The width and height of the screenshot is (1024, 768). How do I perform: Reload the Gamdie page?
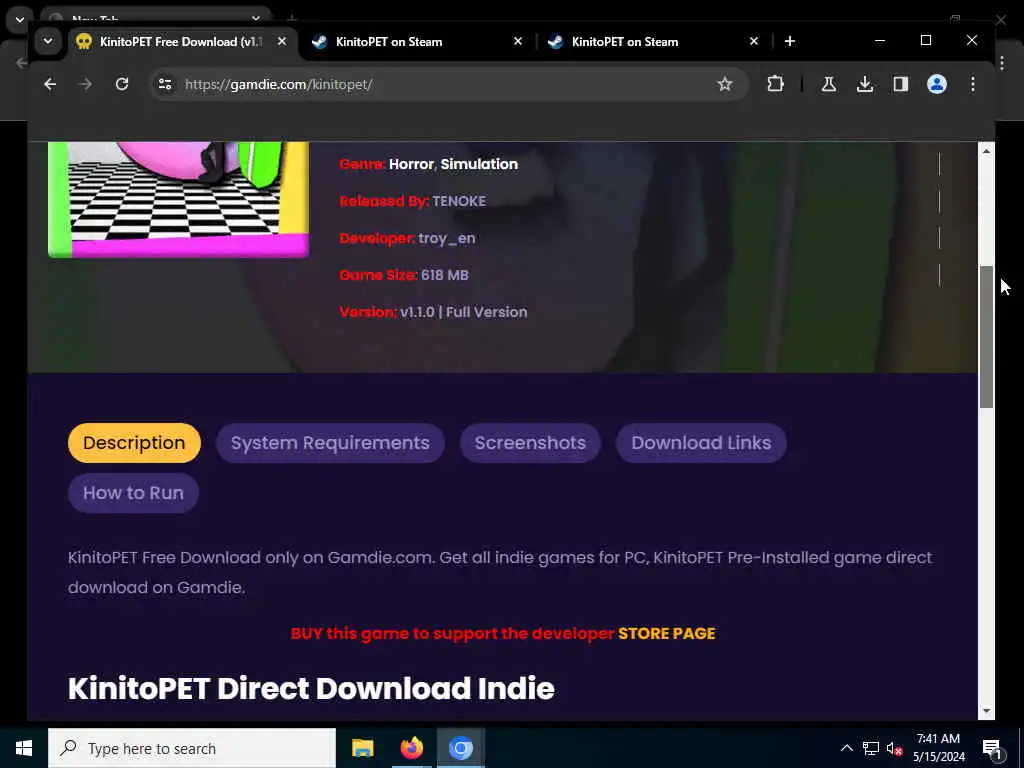point(121,84)
